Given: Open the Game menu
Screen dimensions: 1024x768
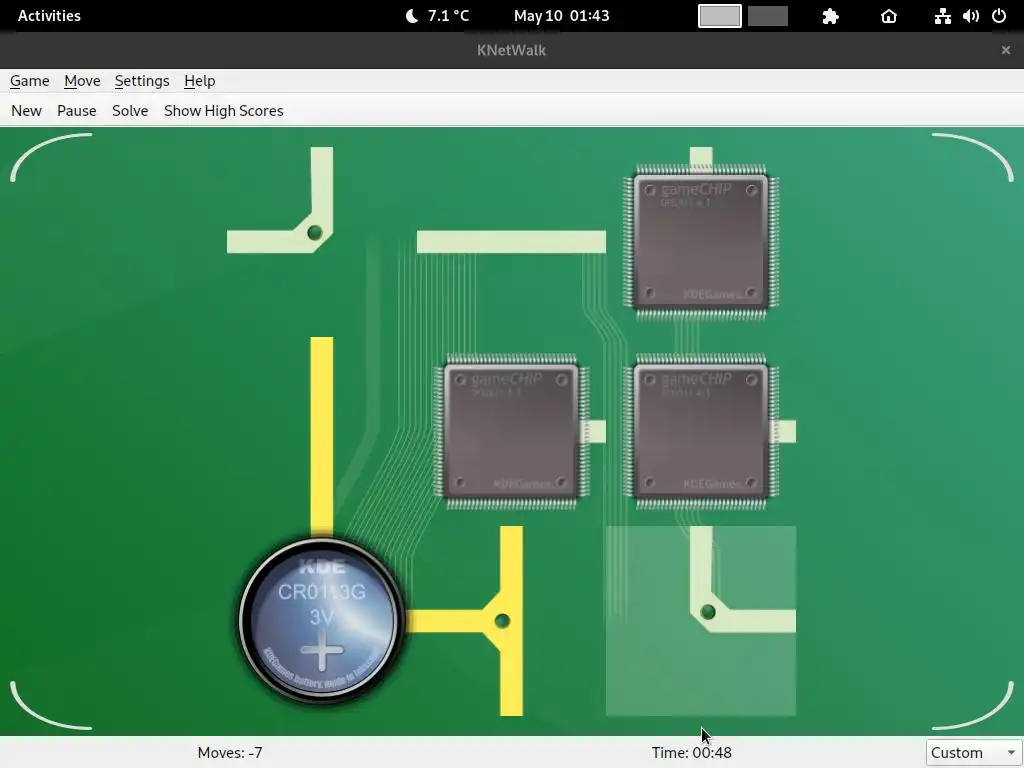Looking at the screenshot, I should point(29,81).
